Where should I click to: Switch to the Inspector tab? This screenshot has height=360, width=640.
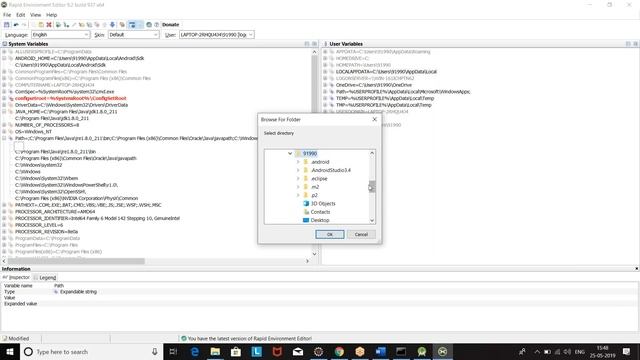[16, 278]
